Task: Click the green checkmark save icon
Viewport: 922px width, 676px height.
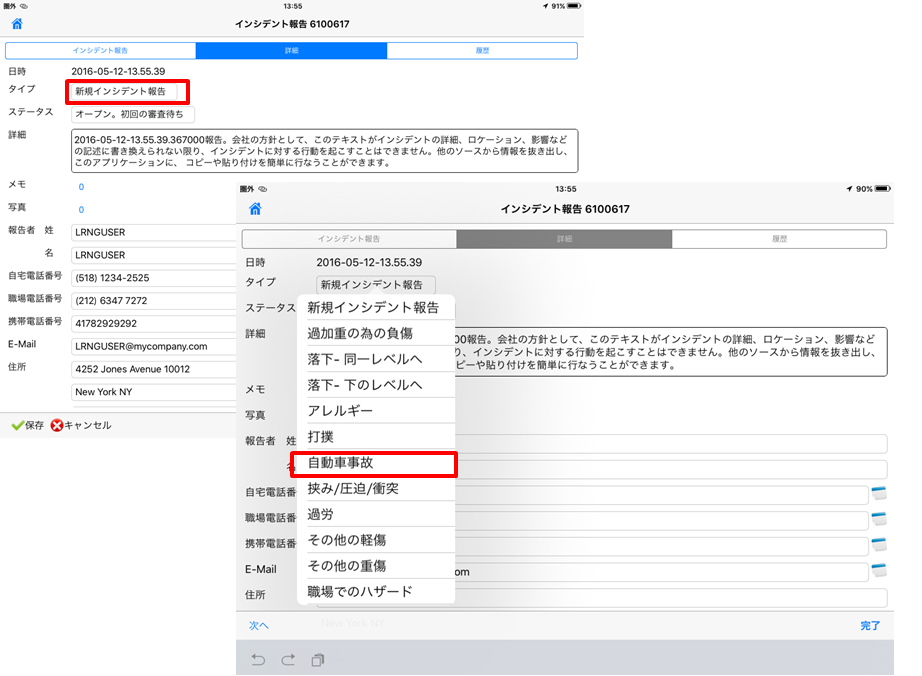Action: 17,425
